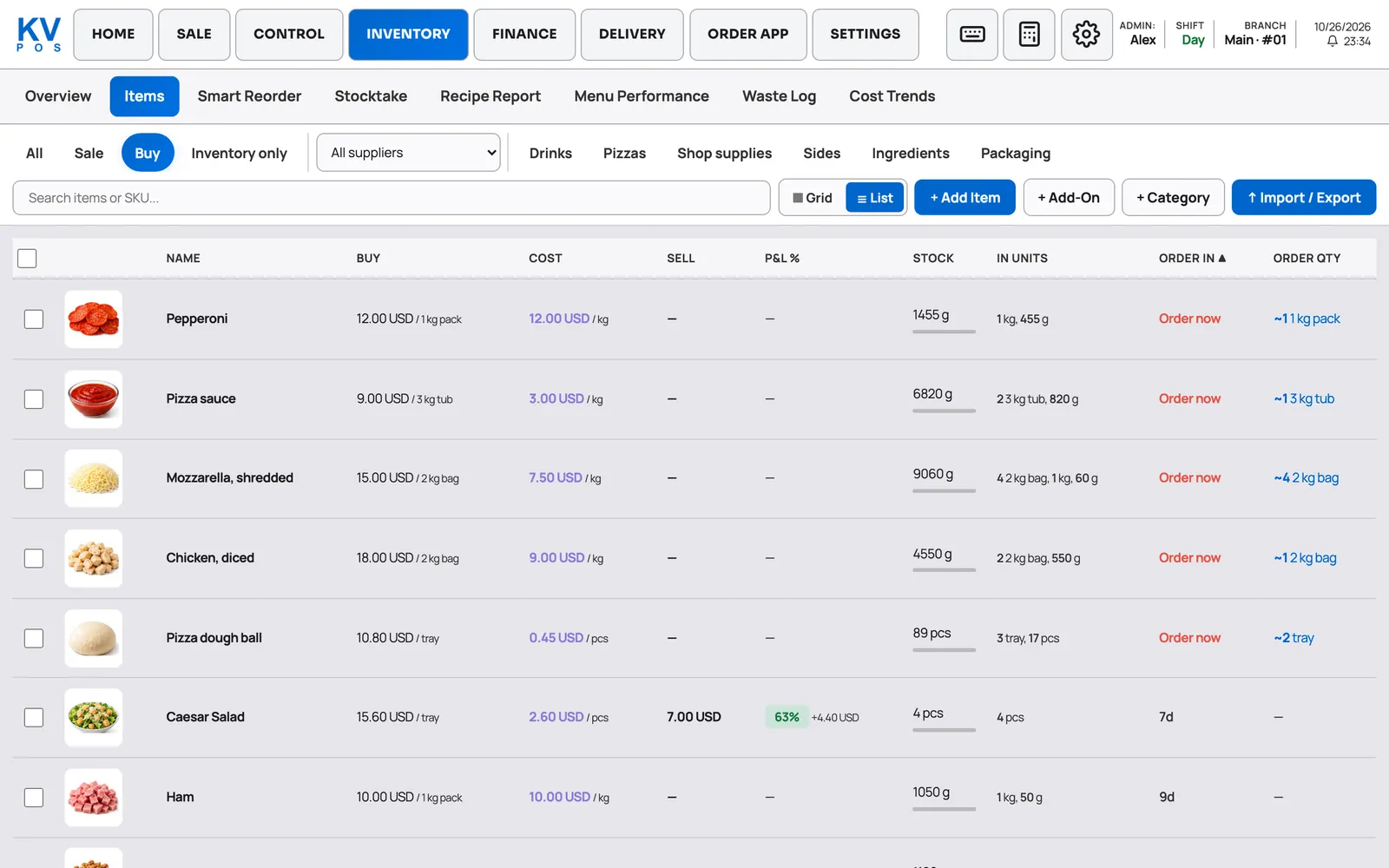The image size is (1389, 868).
Task: Open the ORDER APP tab
Action: tap(748, 35)
